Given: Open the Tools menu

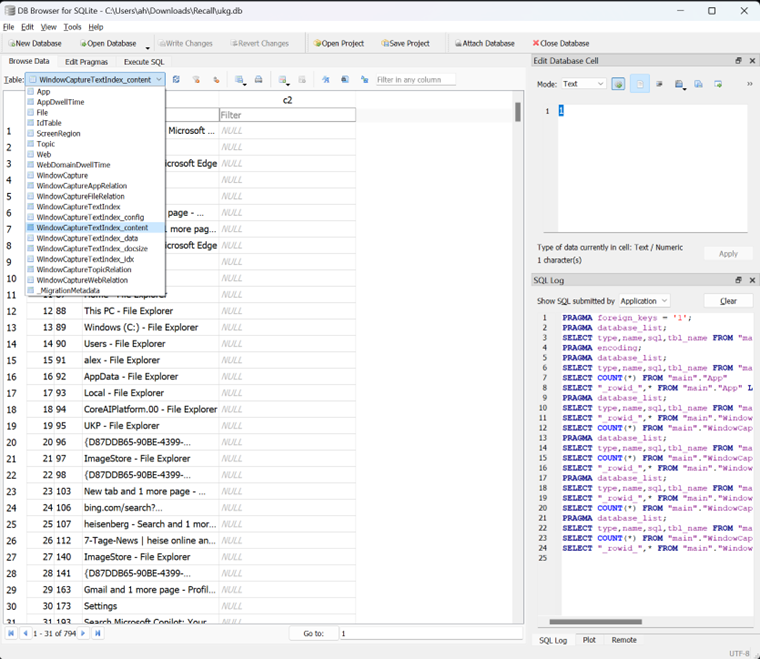Looking at the screenshot, I should 73,27.
